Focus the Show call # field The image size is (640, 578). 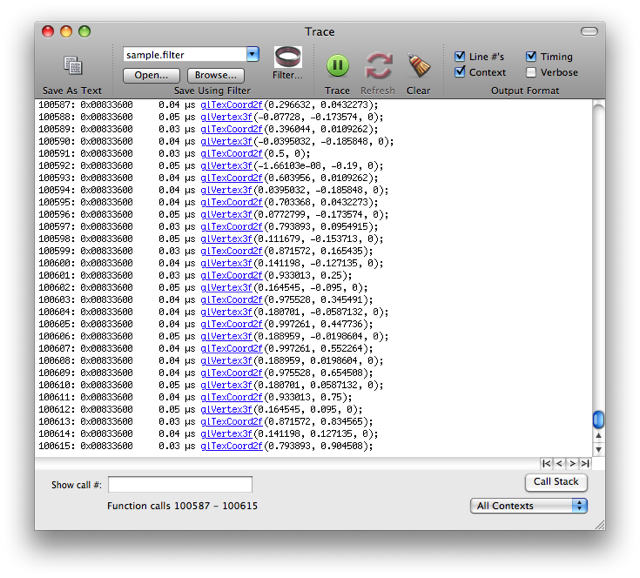pyautogui.click(x=180, y=485)
